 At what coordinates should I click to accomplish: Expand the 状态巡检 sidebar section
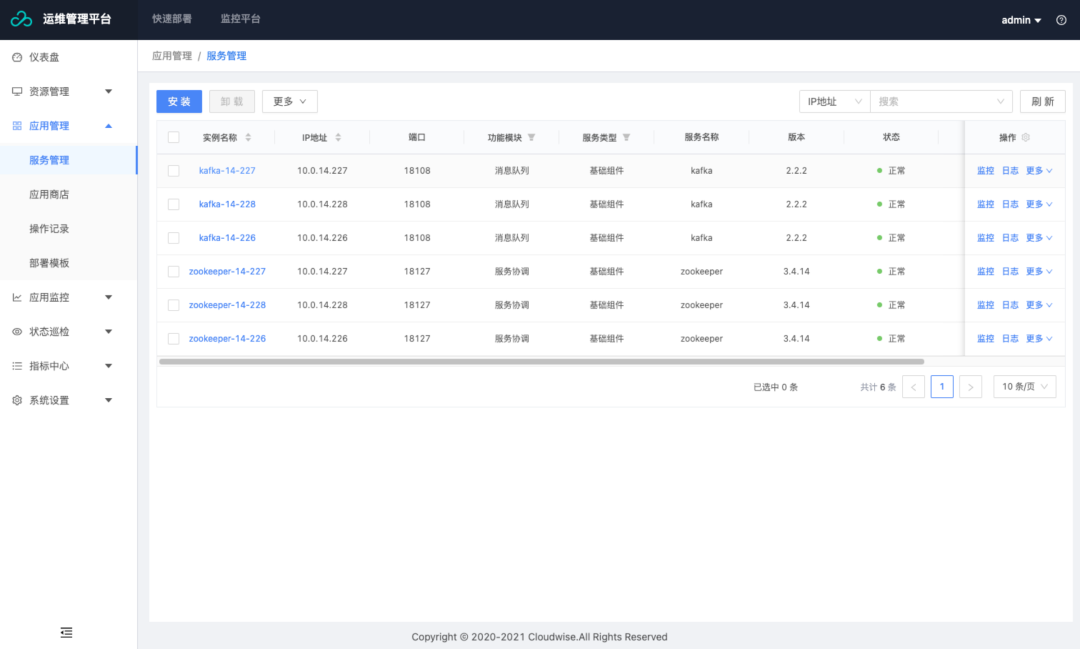[x=68, y=332]
